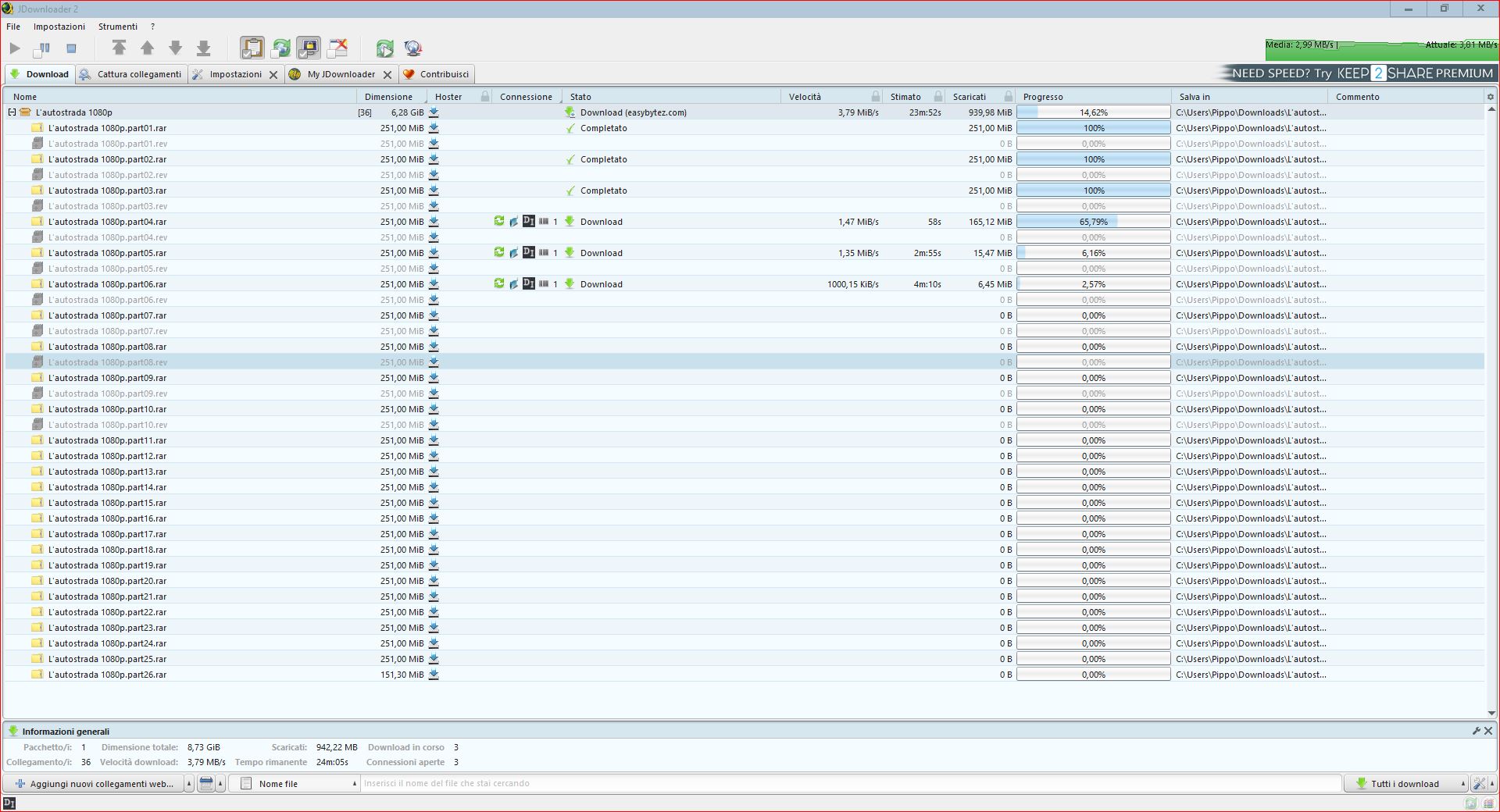
Task: Switch to the Cattura collegamenti tab
Action: 131,74
